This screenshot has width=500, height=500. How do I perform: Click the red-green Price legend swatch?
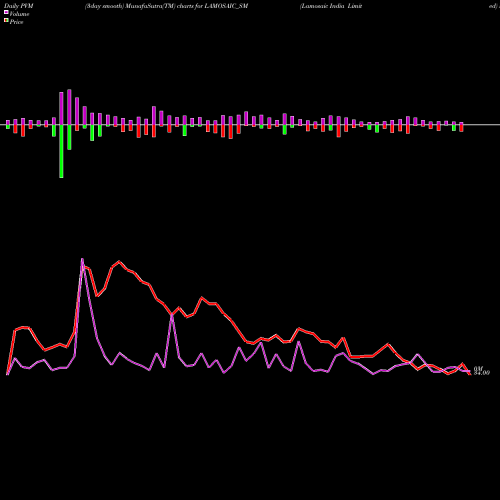click(x=6, y=21)
